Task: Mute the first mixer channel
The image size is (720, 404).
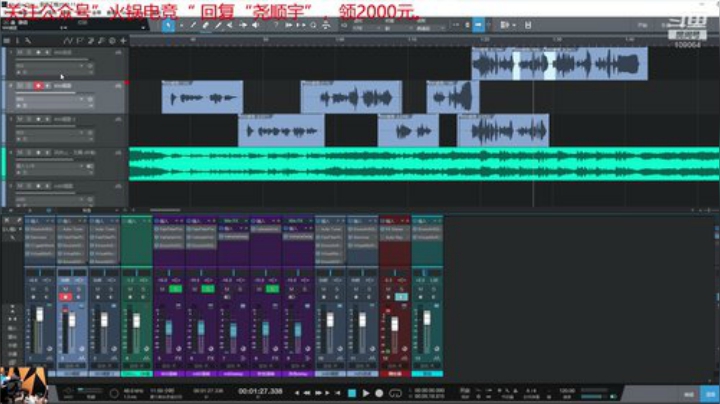Action: coord(33,289)
